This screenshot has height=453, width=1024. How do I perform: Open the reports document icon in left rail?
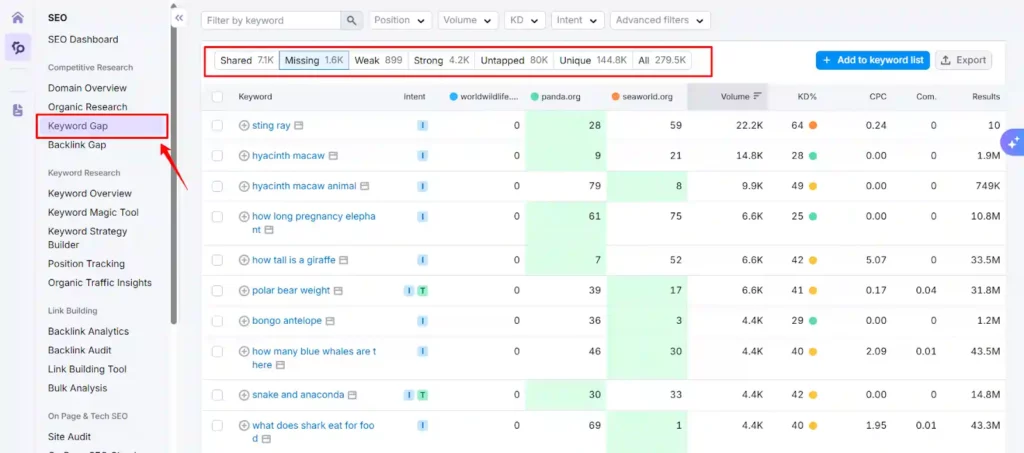[18, 110]
